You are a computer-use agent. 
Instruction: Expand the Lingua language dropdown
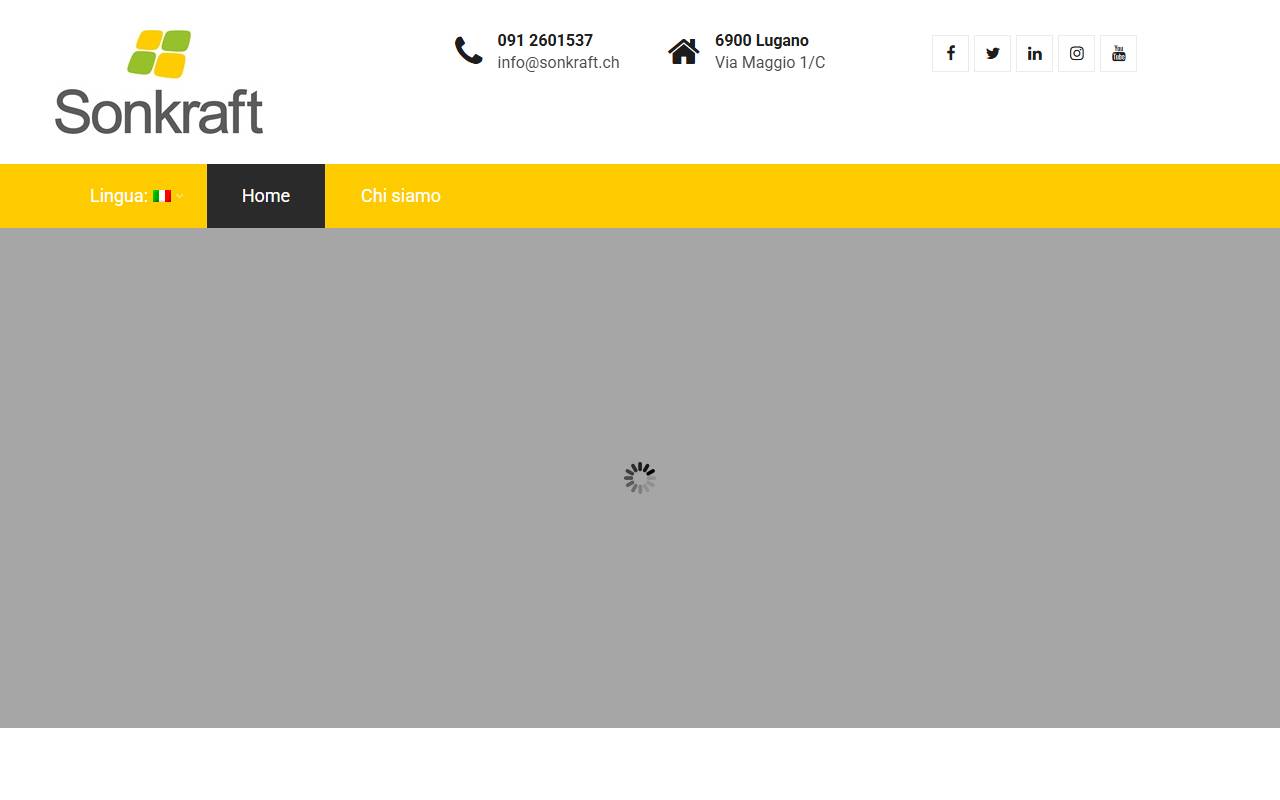[x=136, y=196]
